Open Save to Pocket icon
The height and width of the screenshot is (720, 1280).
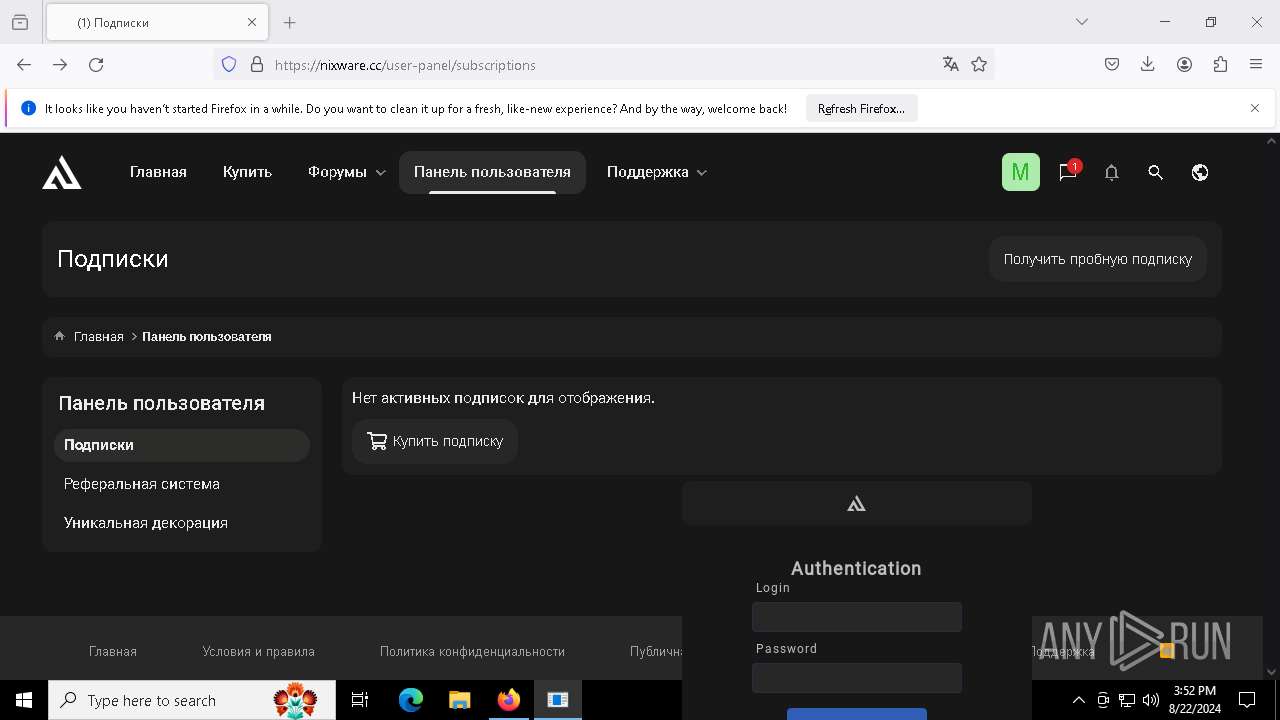pos(1112,64)
